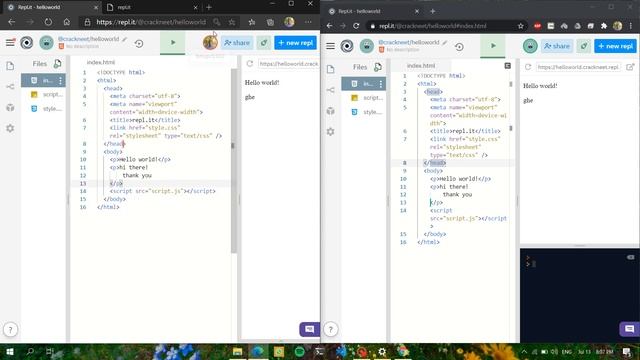Open the history icon in right window header

[x=459, y=47]
